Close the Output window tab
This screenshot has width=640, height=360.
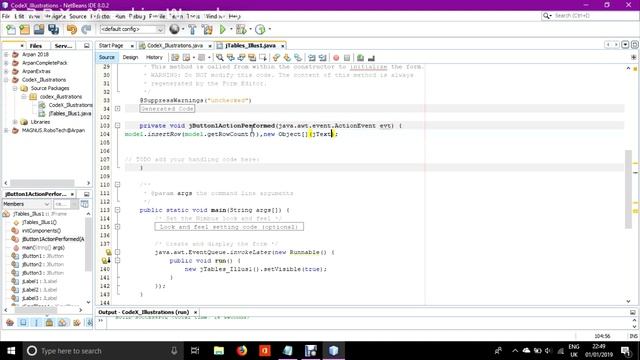click(196, 312)
